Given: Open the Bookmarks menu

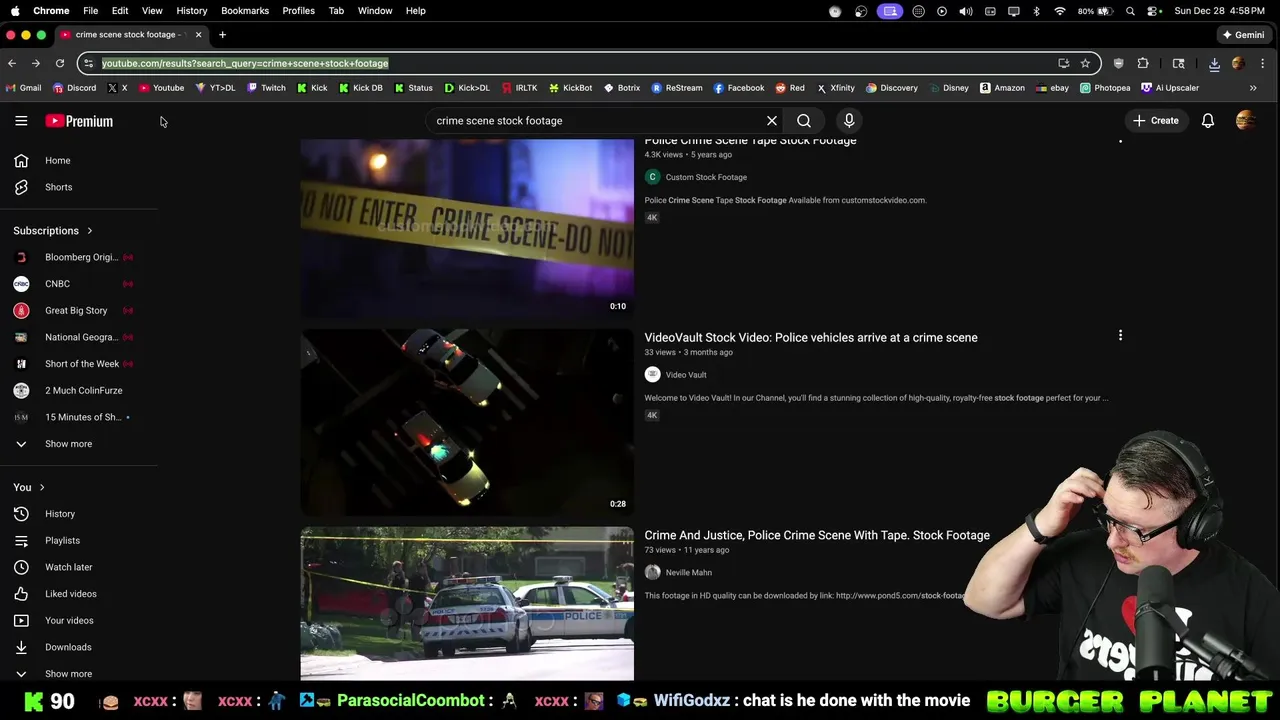Looking at the screenshot, I should 245,11.
